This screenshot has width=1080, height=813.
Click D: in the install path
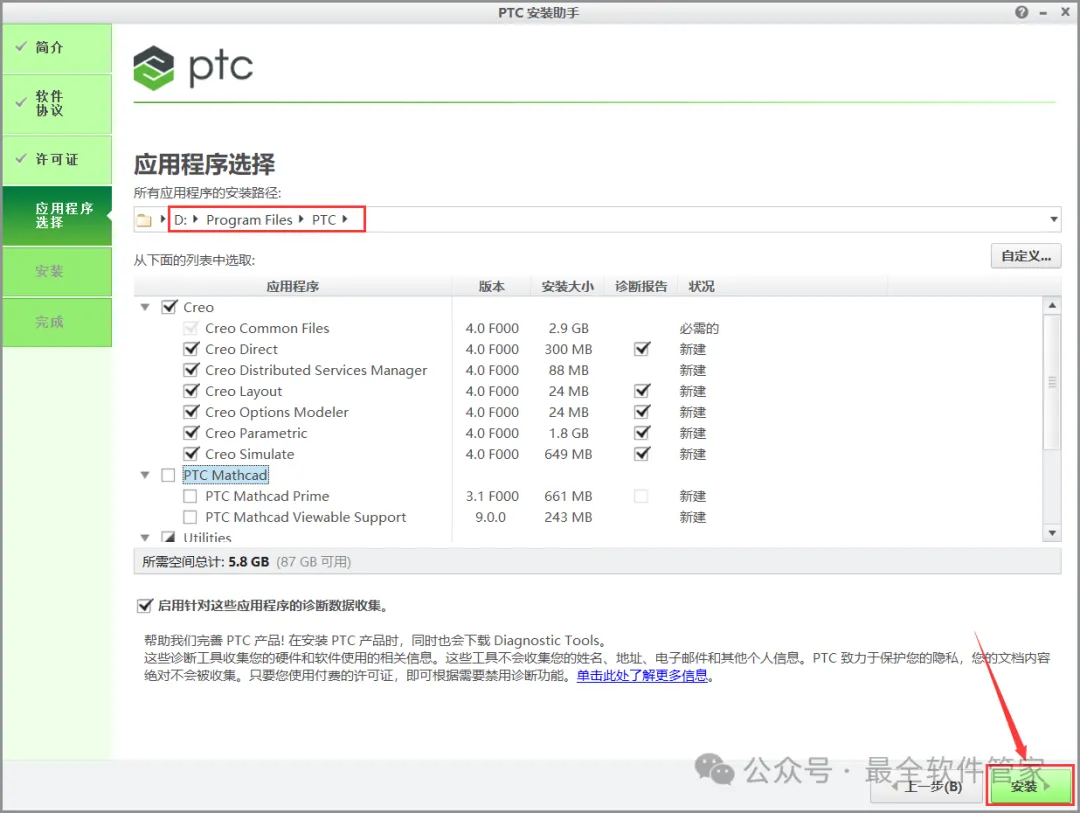pyautogui.click(x=180, y=220)
